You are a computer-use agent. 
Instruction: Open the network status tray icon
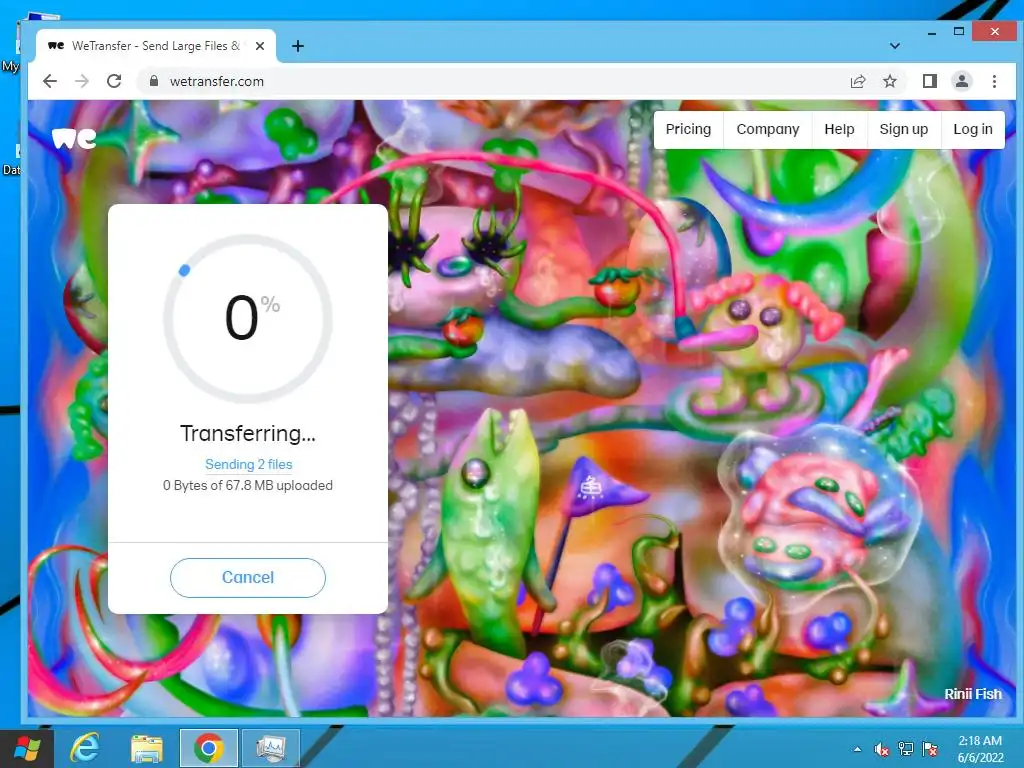(x=906, y=749)
